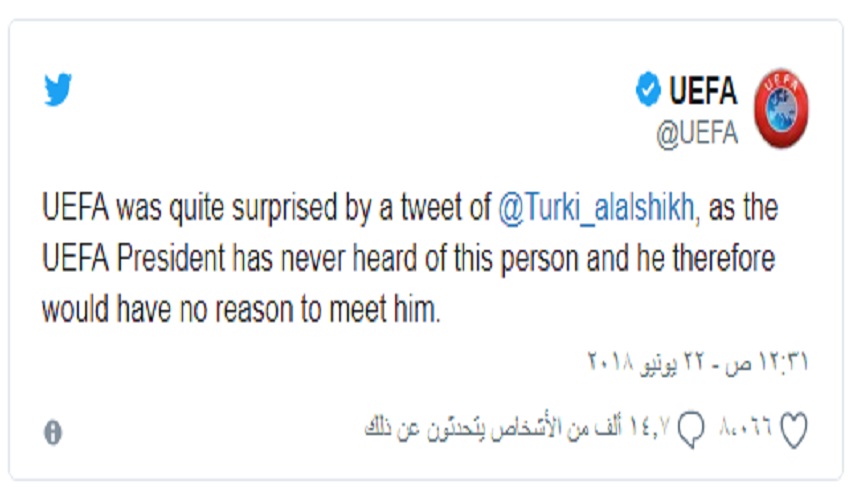
Task: Open the @UEFA handle link
Action: [x=696, y=134]
